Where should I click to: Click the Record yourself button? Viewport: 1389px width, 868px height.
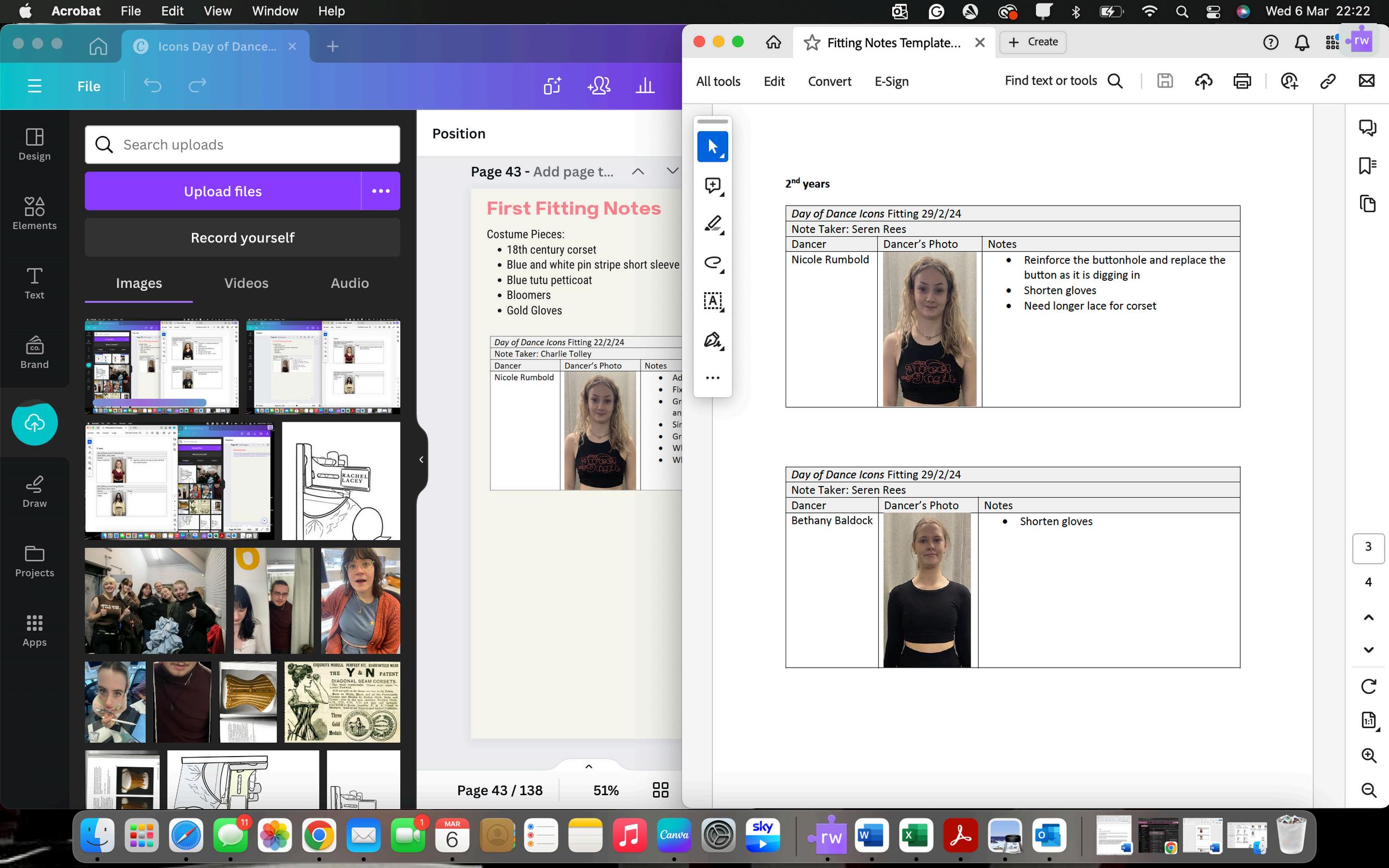tap(242, 238)
